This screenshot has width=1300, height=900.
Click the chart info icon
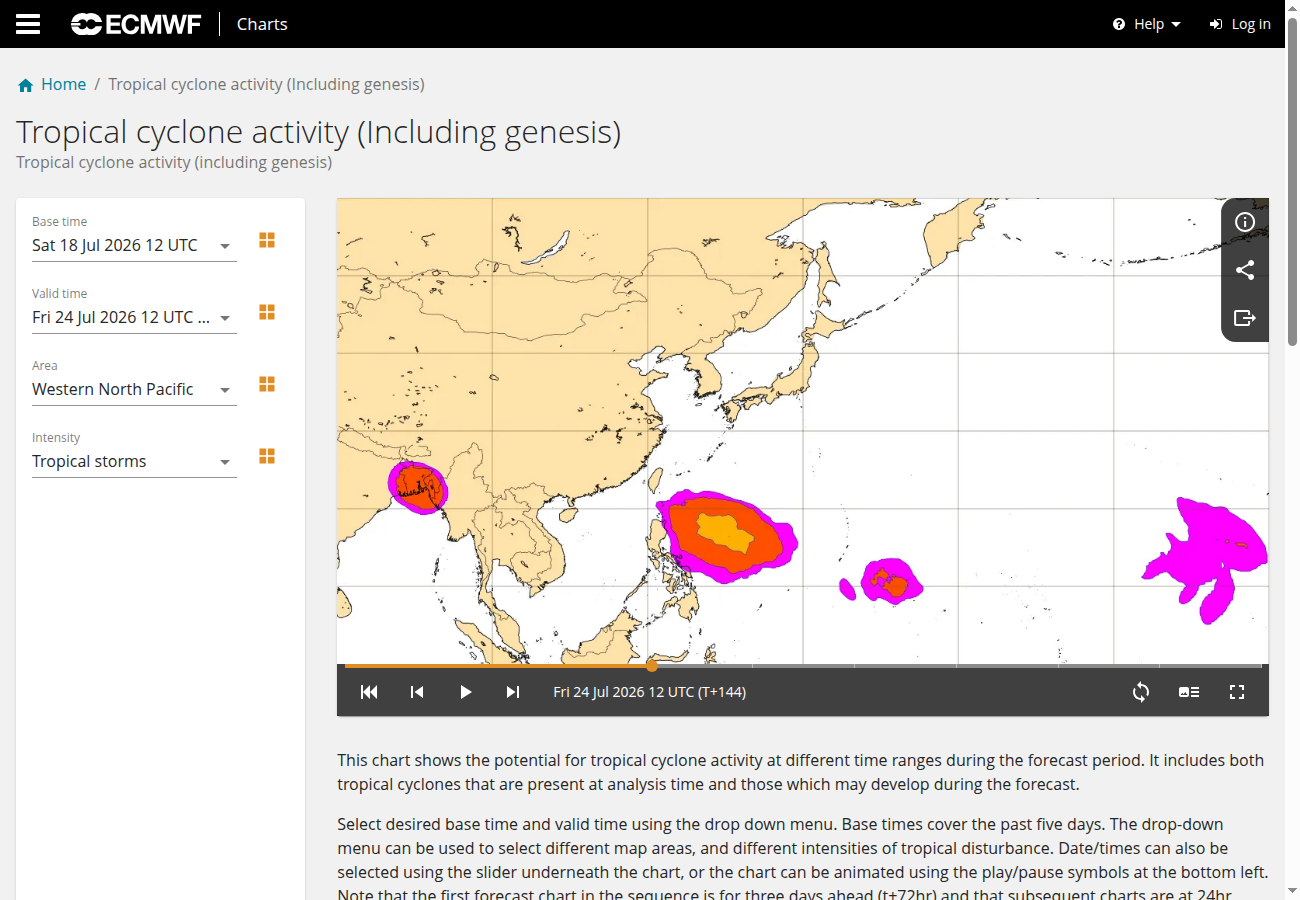(1245, 222)
